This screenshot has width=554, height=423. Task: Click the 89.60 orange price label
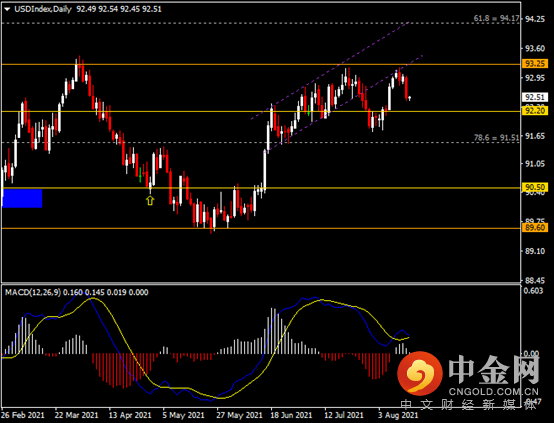(x=535, y=228)
